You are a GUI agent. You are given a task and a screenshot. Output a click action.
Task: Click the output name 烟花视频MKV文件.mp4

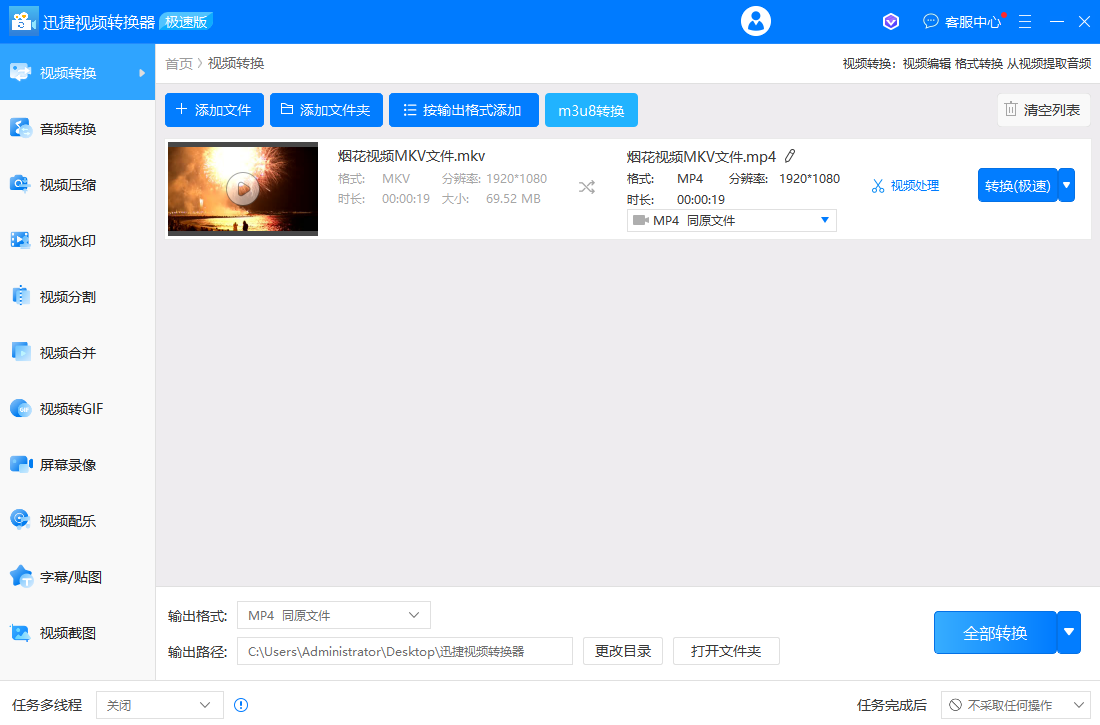point(701,157)
